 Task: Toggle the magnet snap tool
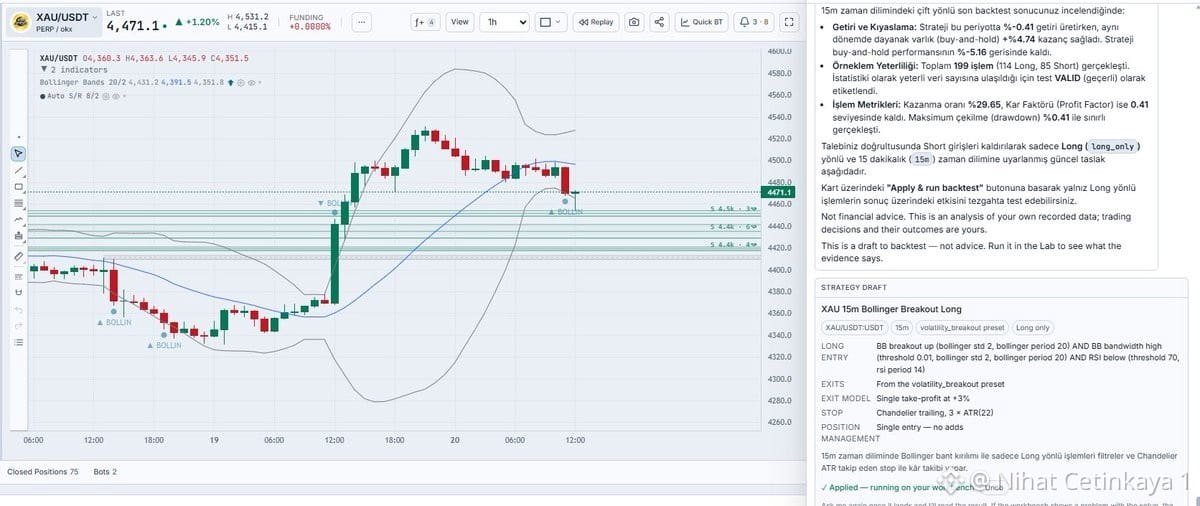point(18,291)
